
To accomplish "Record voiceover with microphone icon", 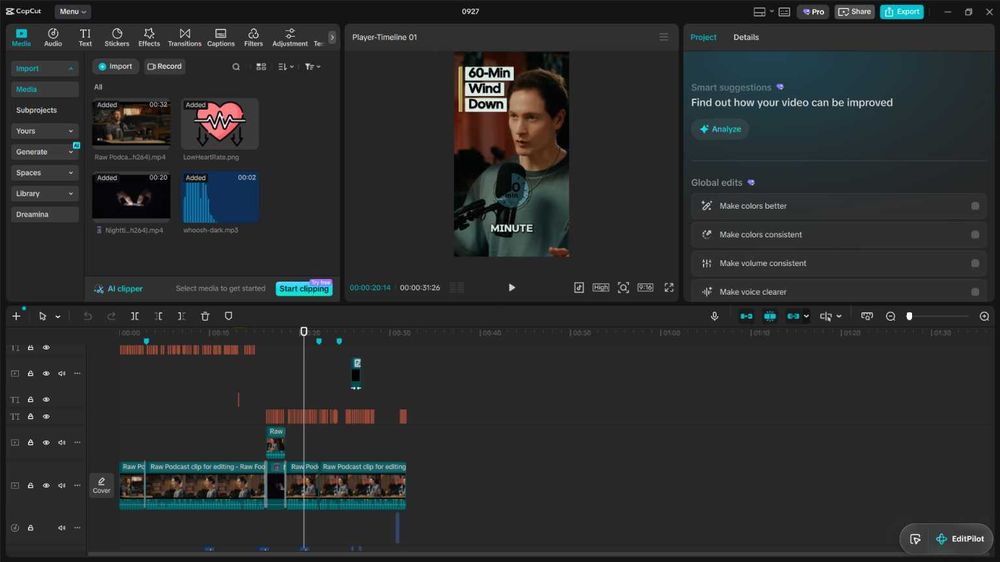I will point(714,316).
